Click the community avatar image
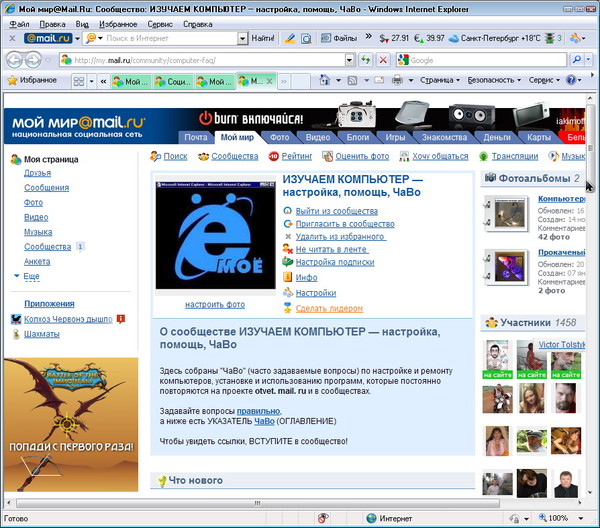Viewport: 600px width, 528px height. [x=215, y=235]
